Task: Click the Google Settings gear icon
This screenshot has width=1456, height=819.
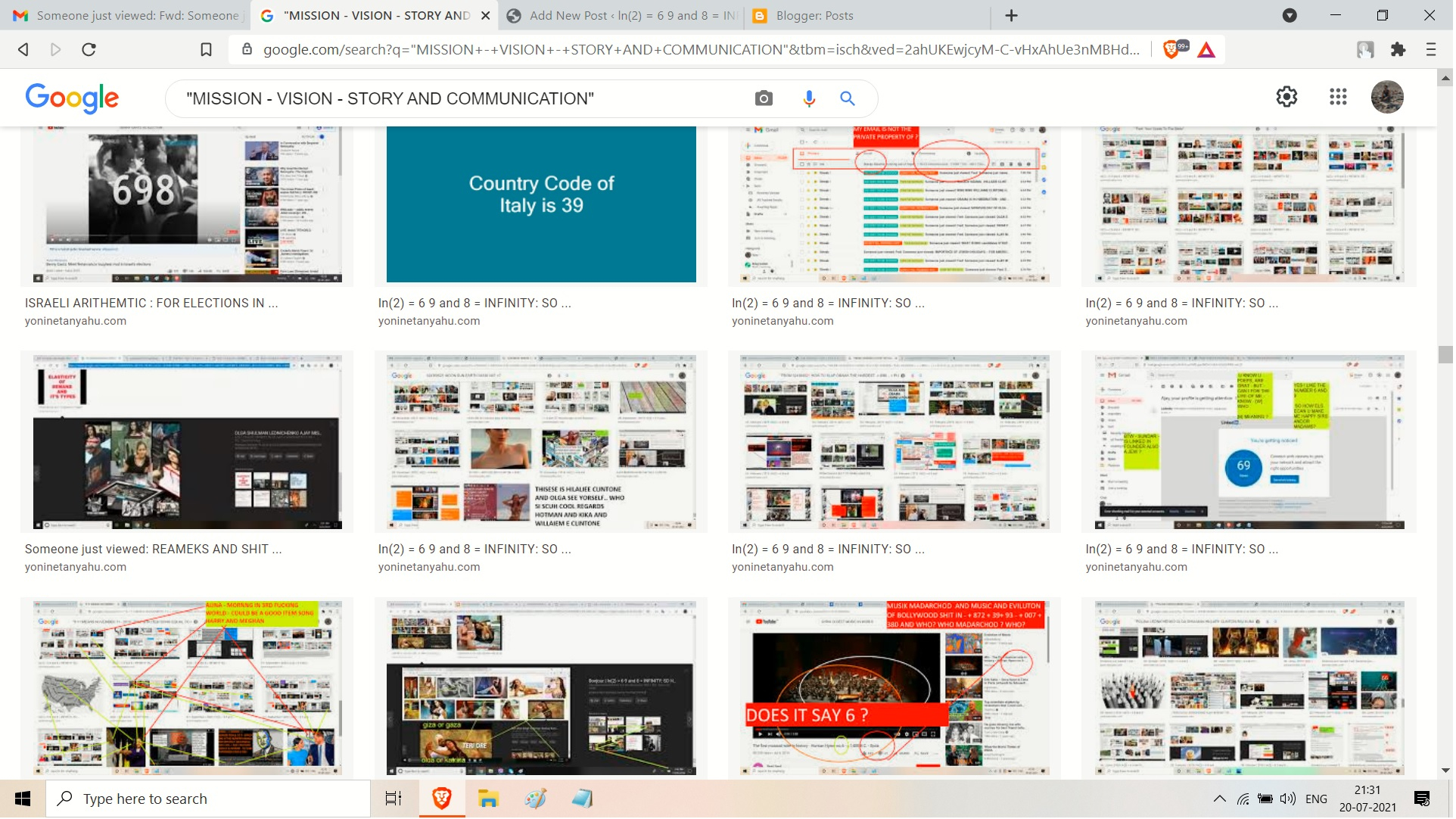Action: [x=1289, y=97]
